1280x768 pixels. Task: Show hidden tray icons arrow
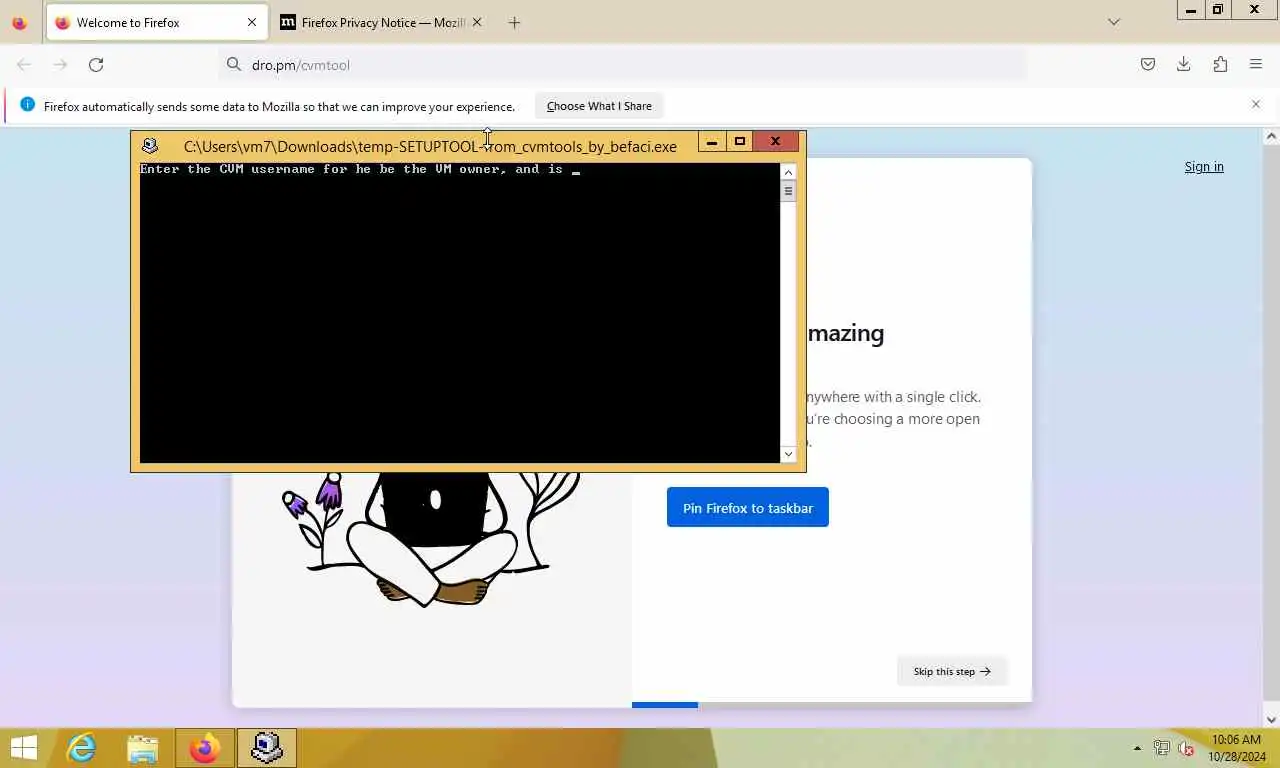pyautogui.click(x=1137, y=748)
